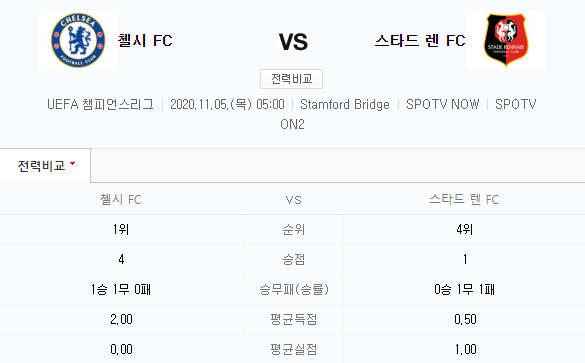The height and width of the screenshot is (363, 585).
Task: Select the 순위 row label
Action: click(294, 229)
